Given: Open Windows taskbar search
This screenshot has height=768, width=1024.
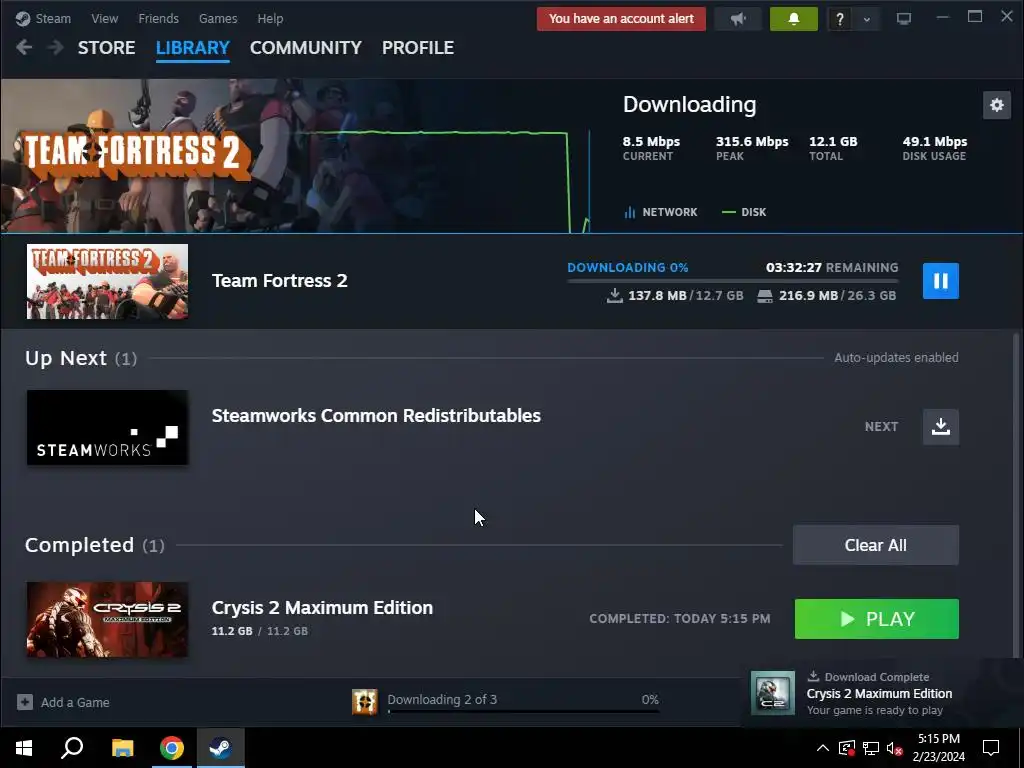Looking at the screenshot, I should point(72,748).
